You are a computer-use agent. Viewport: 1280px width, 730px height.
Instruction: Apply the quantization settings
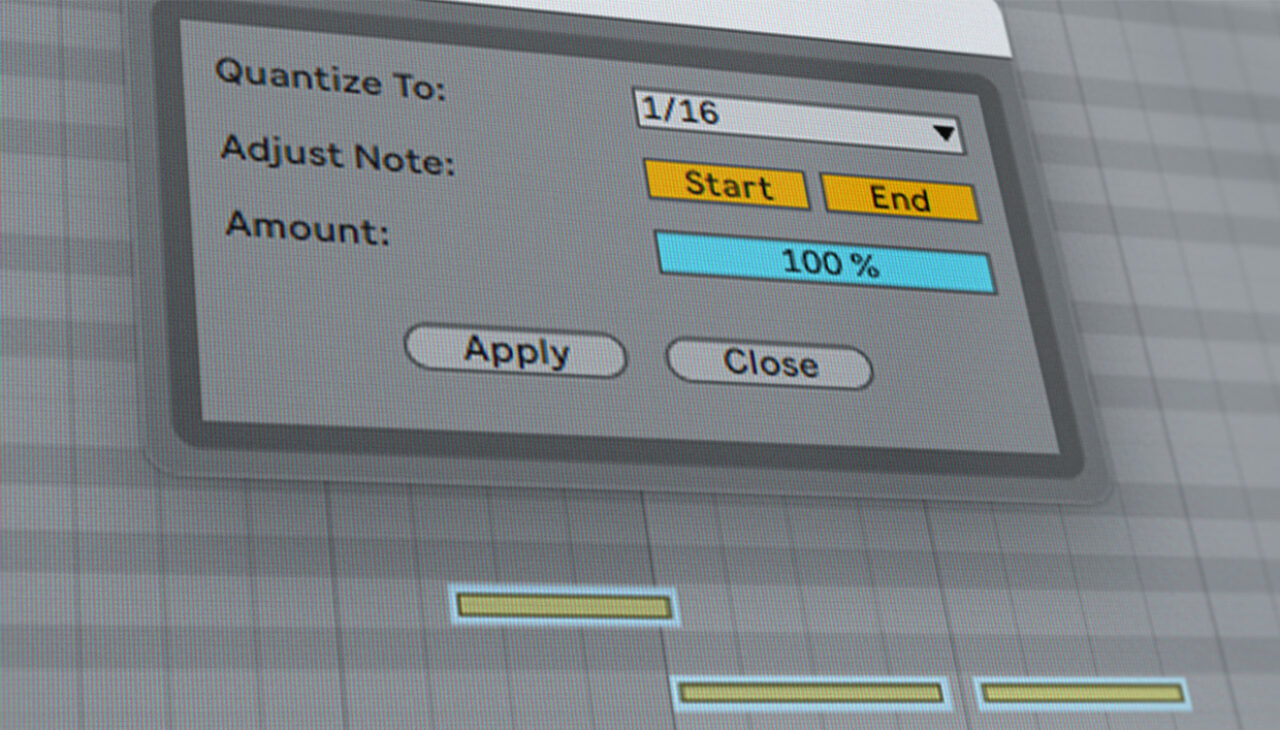(516, 351)
